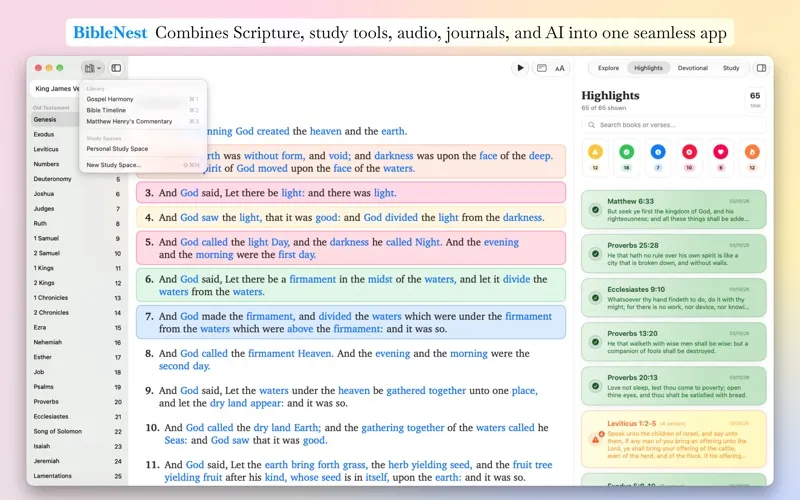Open the text size AA control
Viewport: 800px width, 500px height.
560,68
